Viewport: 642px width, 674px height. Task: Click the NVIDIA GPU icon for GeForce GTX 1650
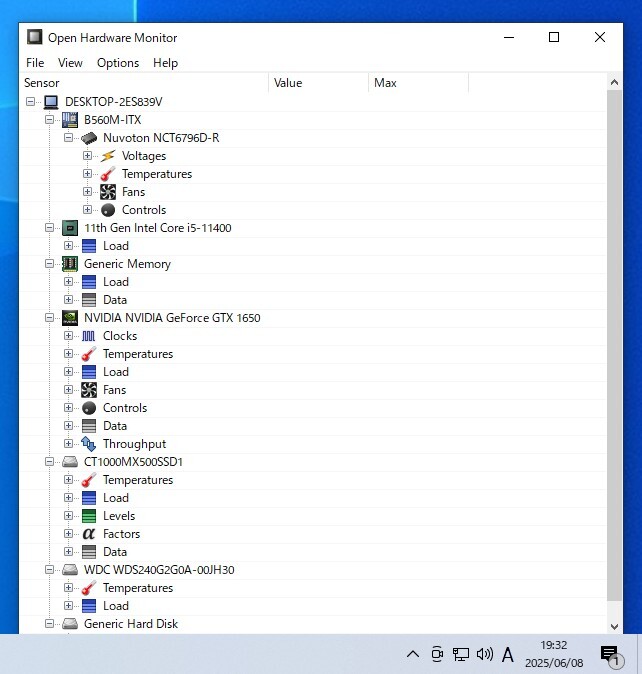[70, 318]
